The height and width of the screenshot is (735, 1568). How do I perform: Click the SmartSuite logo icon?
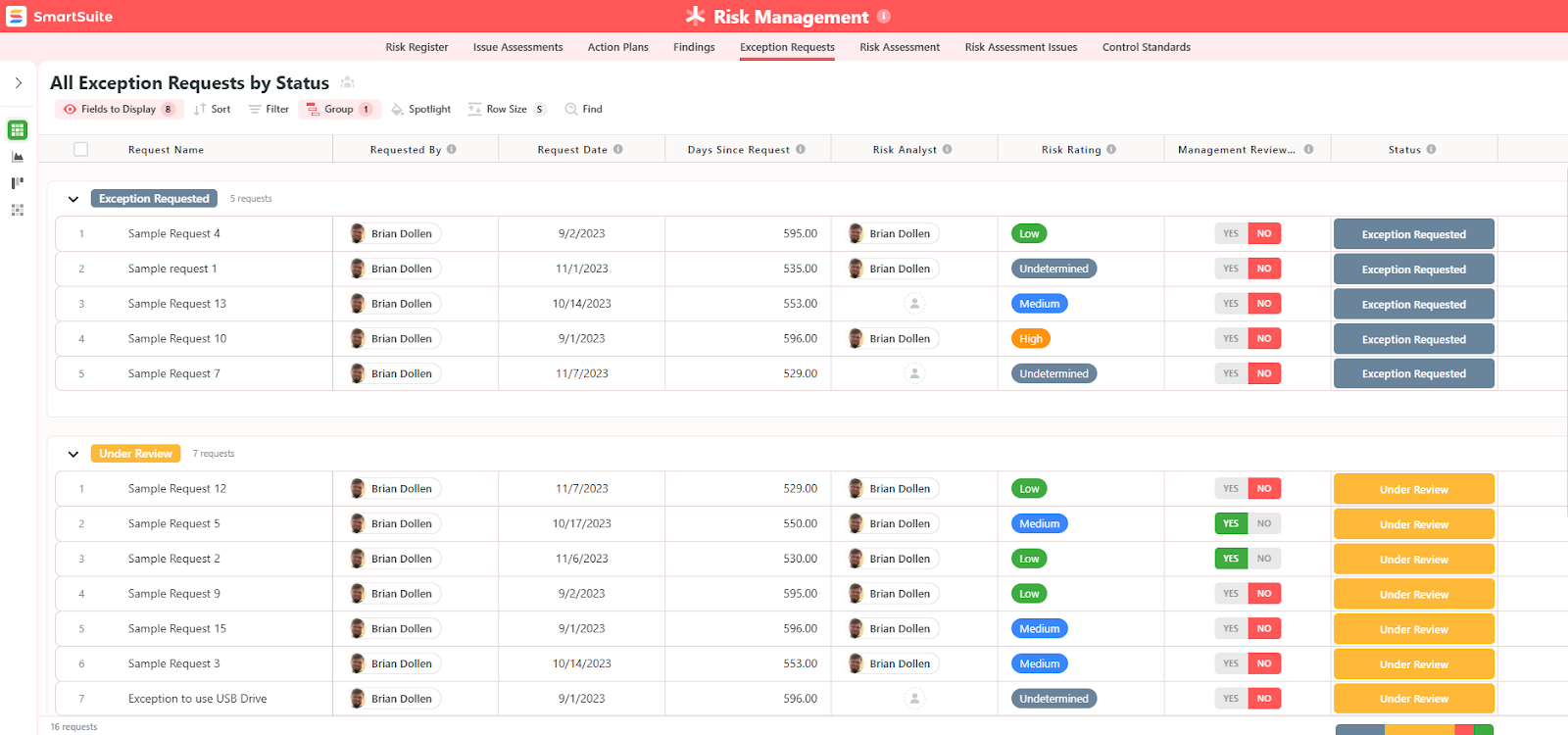tap(17, 17)
